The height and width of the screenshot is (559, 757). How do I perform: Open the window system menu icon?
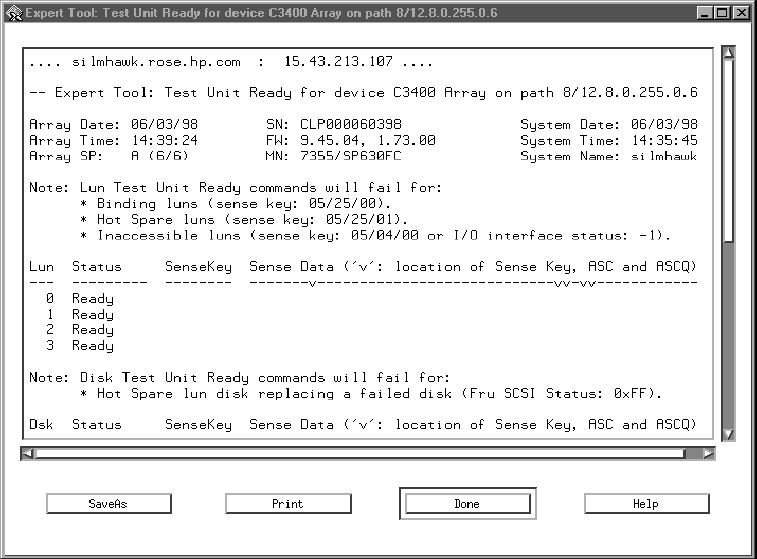[x=13, y=13]
